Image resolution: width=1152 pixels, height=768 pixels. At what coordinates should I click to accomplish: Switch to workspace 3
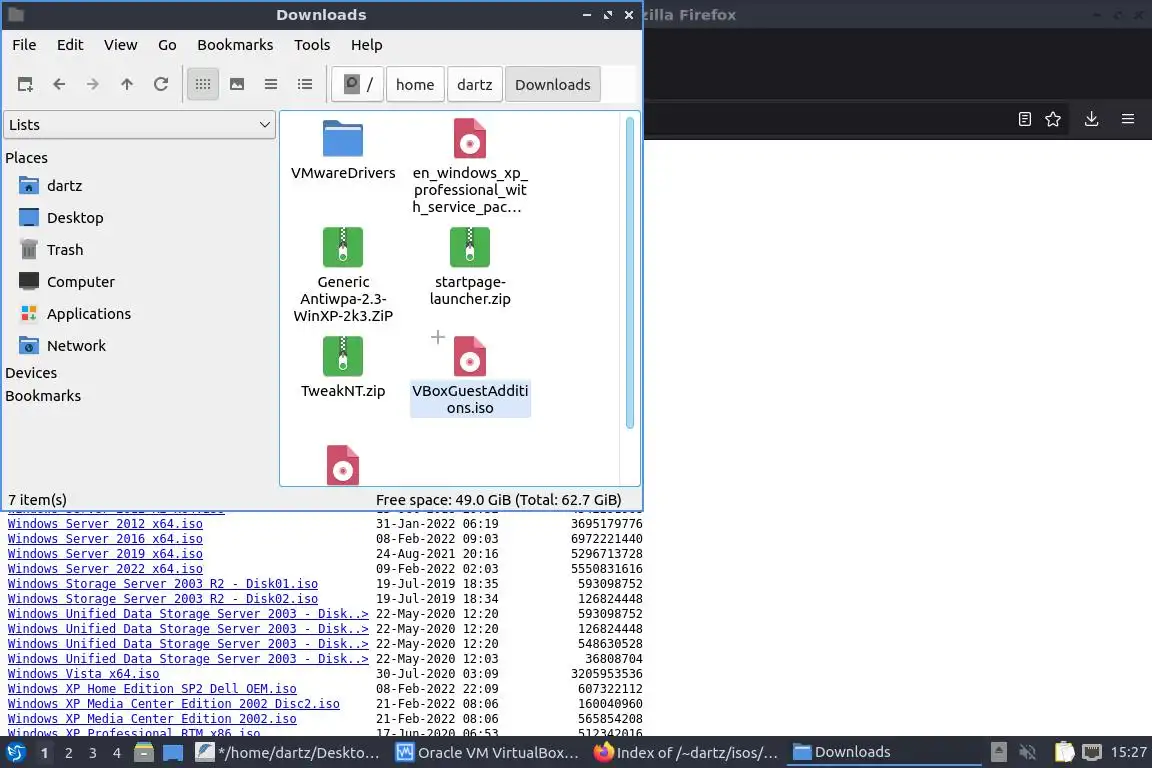click(93, 753)
